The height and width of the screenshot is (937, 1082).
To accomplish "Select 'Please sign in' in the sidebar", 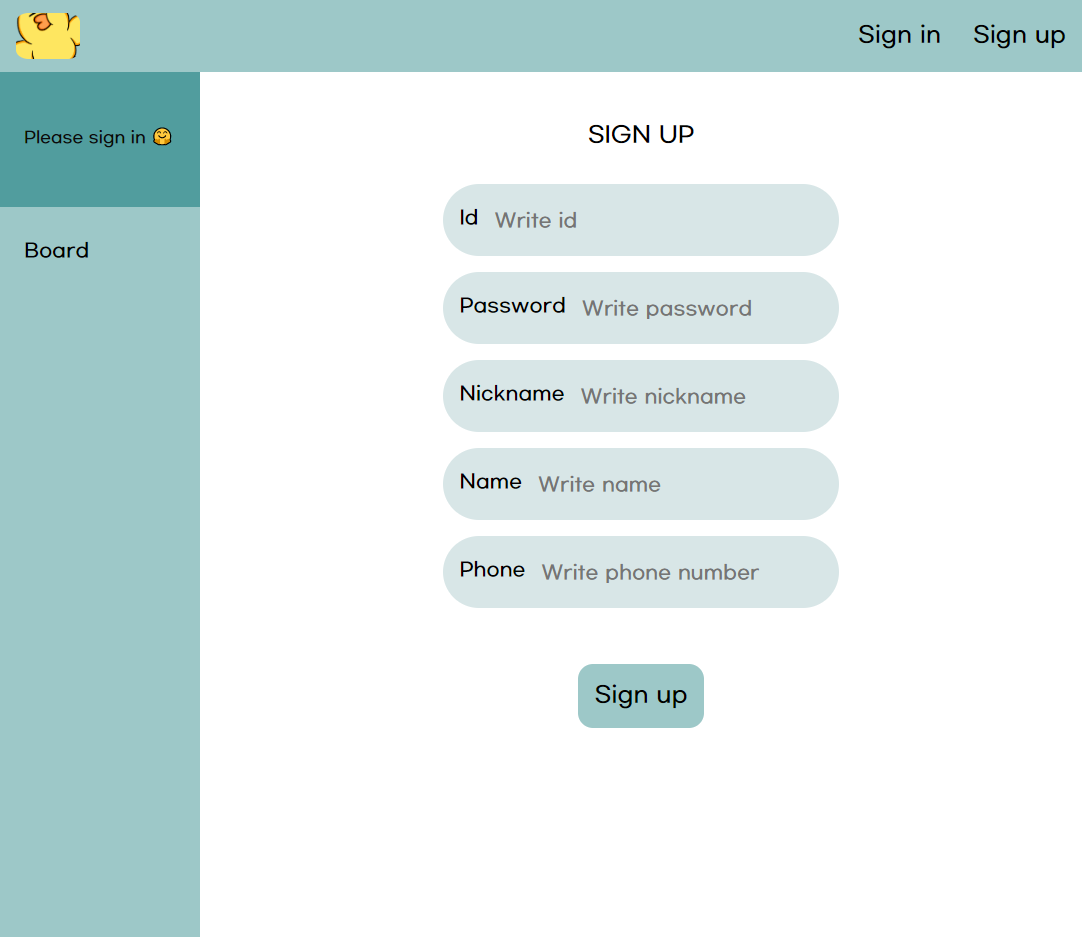I will [88, 137].
